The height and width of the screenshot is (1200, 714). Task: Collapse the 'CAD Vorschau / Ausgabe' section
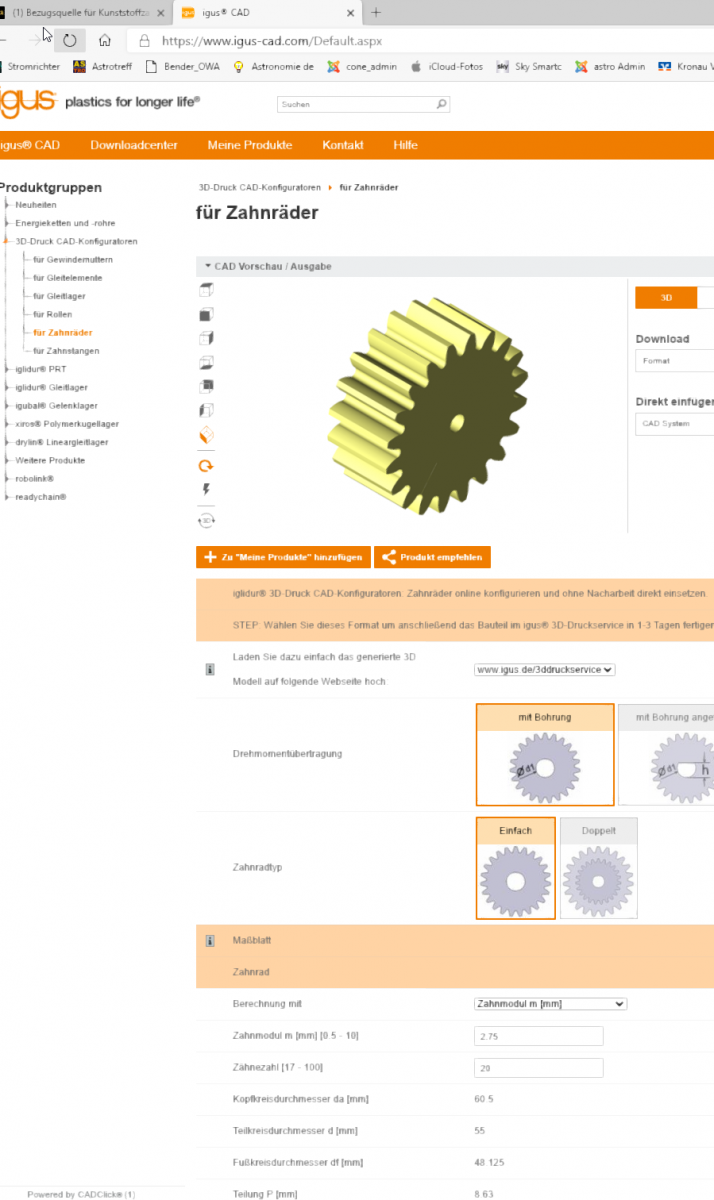[x=268, y=267]
